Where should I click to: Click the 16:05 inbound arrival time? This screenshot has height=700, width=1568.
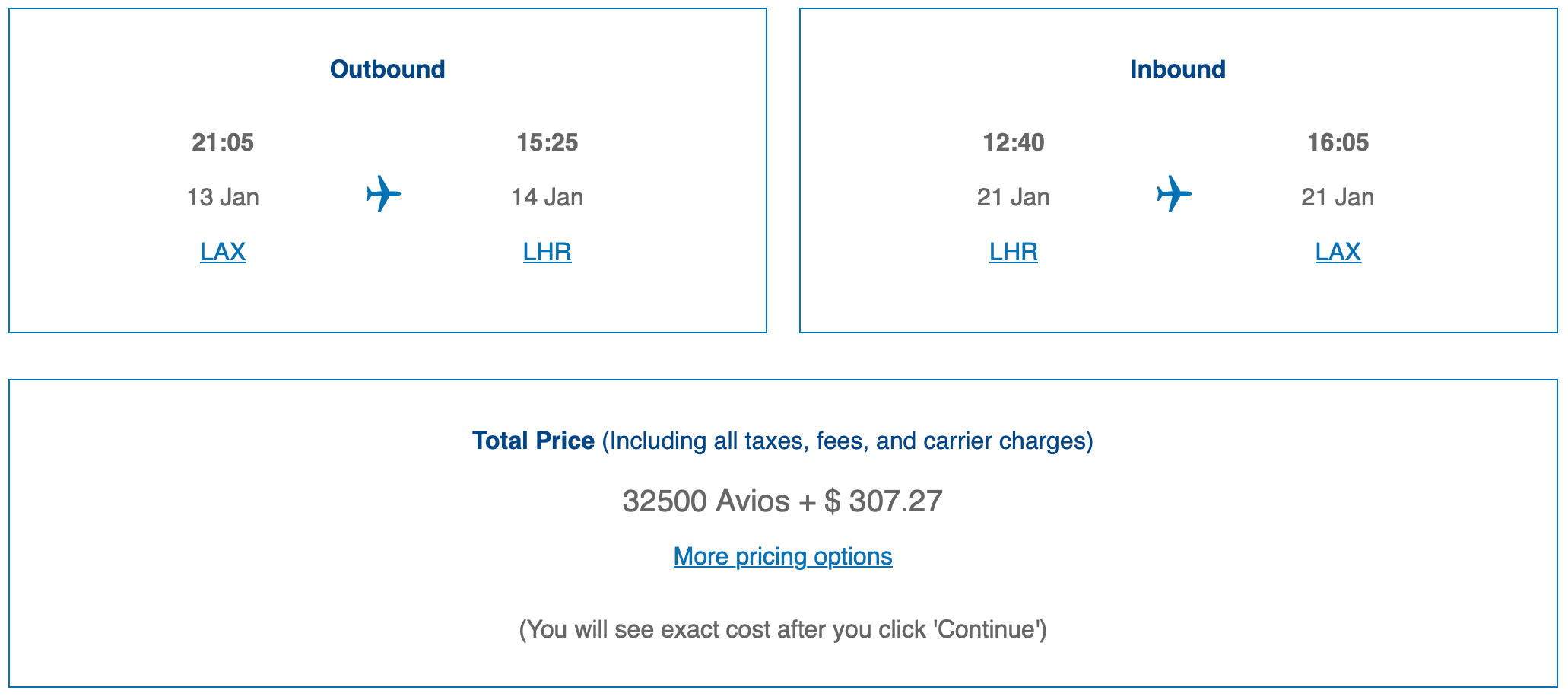tap(1338, 142)
